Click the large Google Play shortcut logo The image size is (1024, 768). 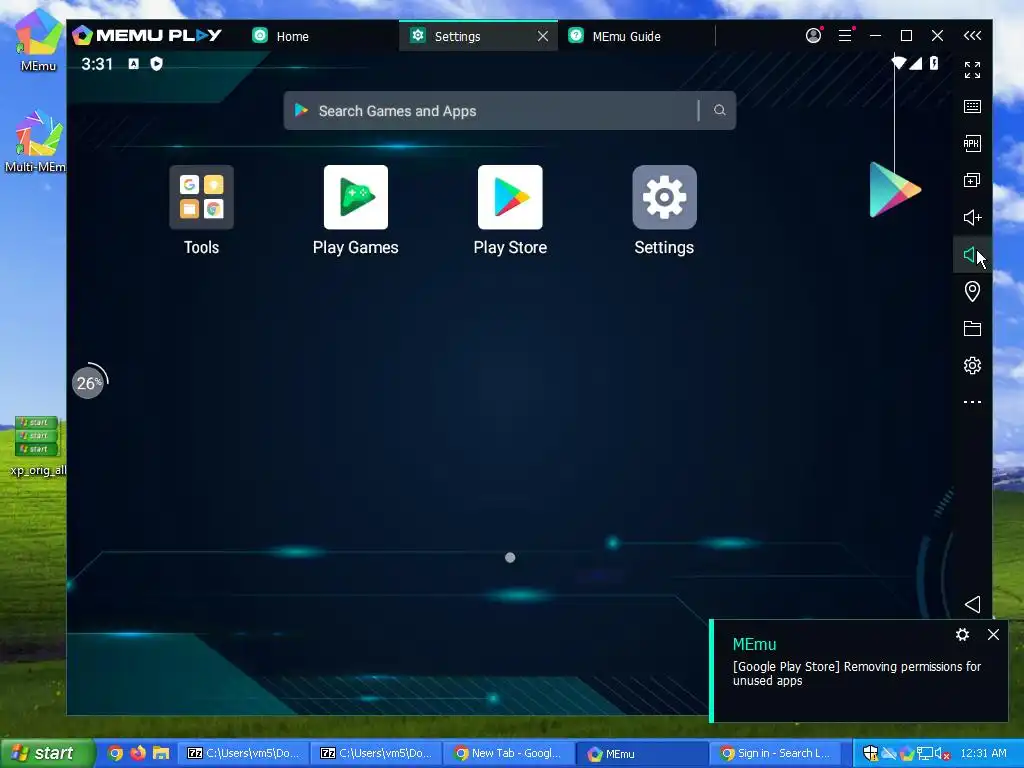[895, 189]
